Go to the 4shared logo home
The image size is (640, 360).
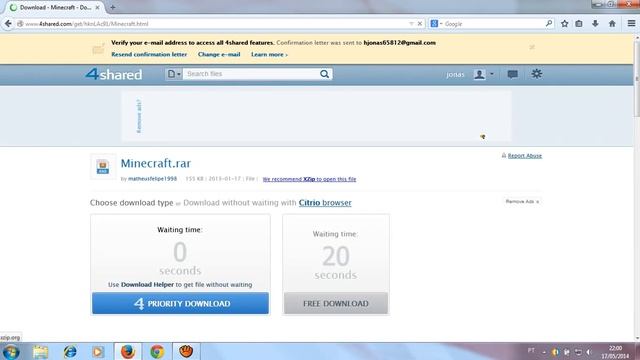pos(114,74)
